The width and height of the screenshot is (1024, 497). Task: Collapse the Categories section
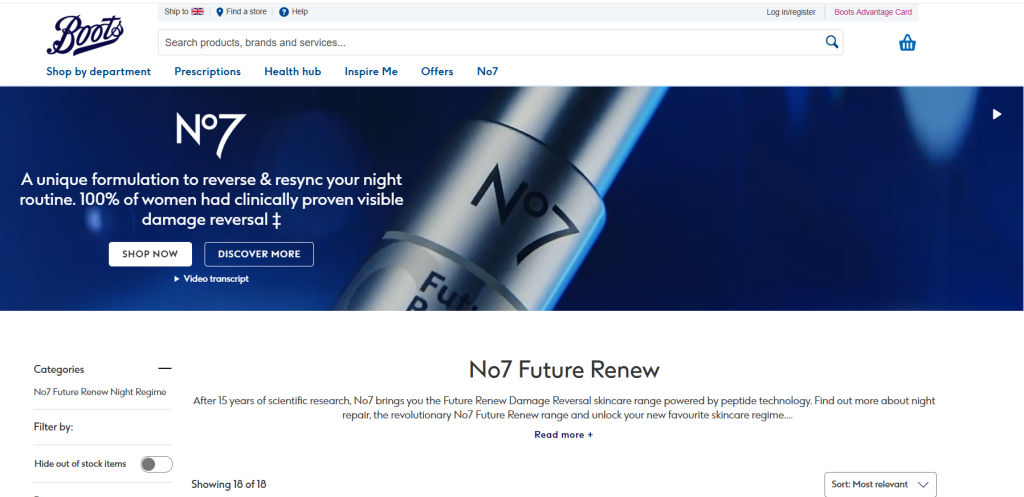(x=165, y=369)
